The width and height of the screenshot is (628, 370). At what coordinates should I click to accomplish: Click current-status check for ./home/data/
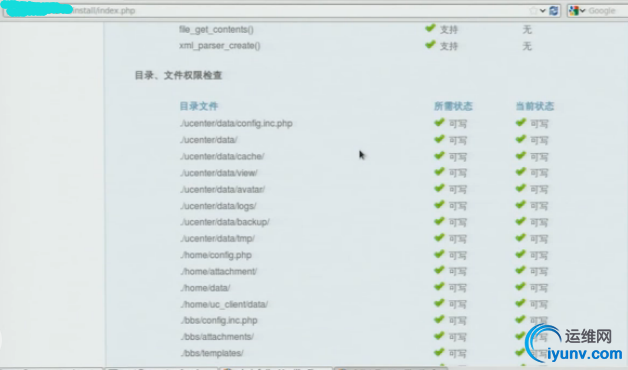click(521, 287)
